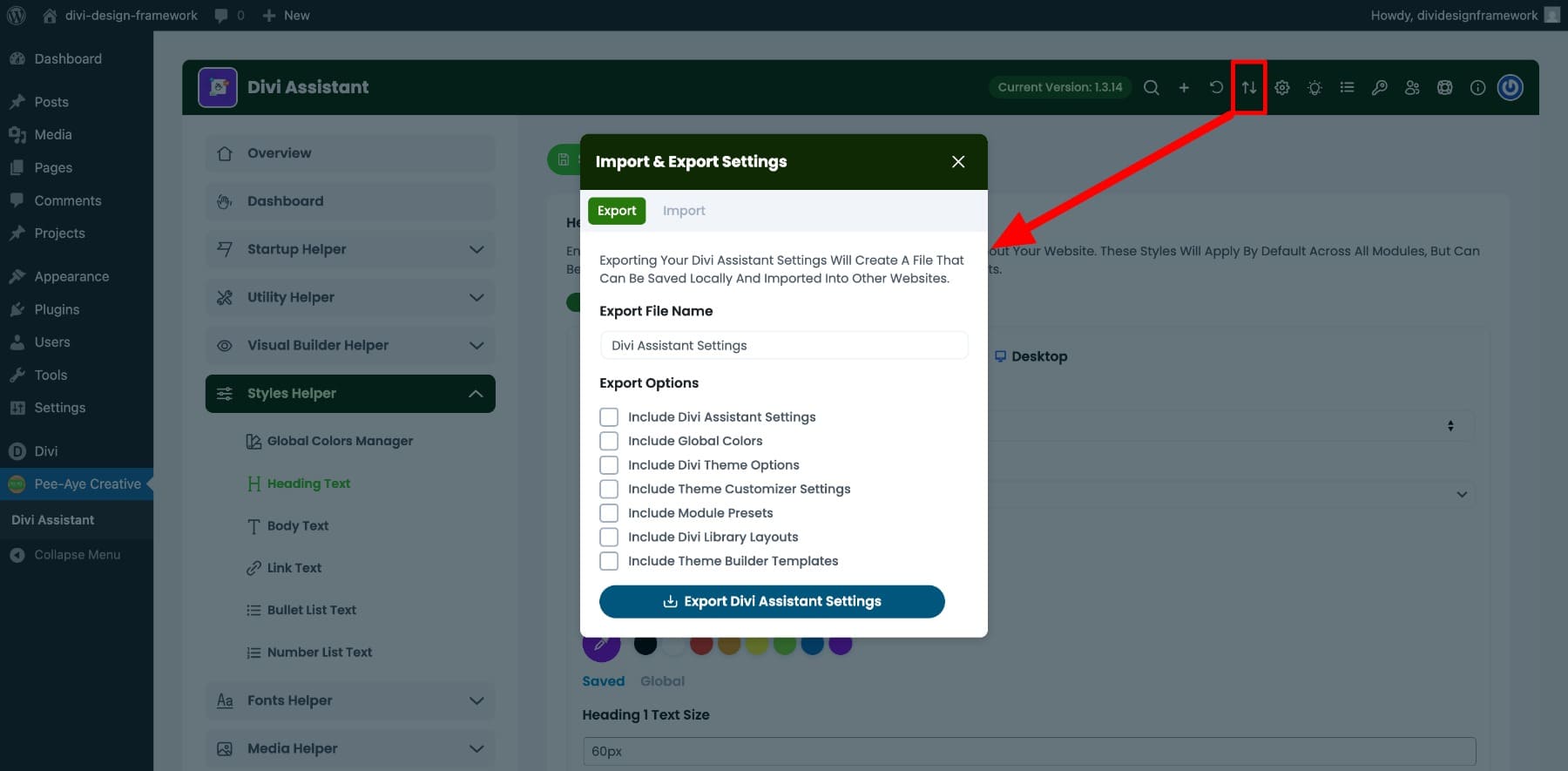The height and width of the screenshot is (771, 1568).
Task: Switch to the Import tab
Action: click(684, 211)
